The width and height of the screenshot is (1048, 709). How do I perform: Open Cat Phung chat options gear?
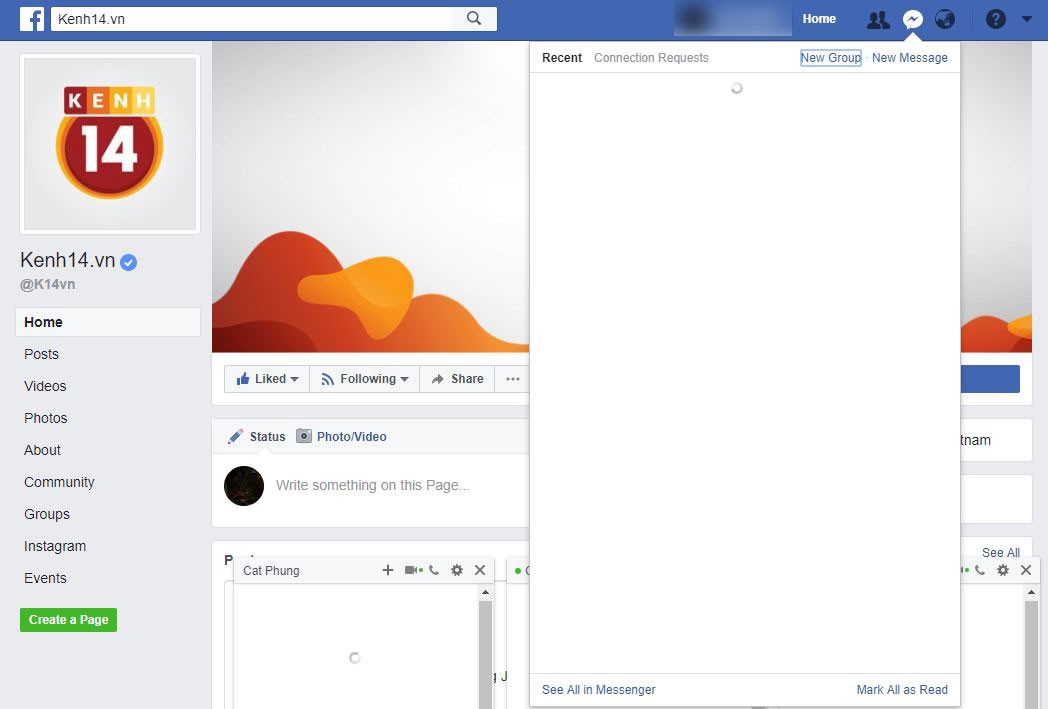(x=456, y=570)
